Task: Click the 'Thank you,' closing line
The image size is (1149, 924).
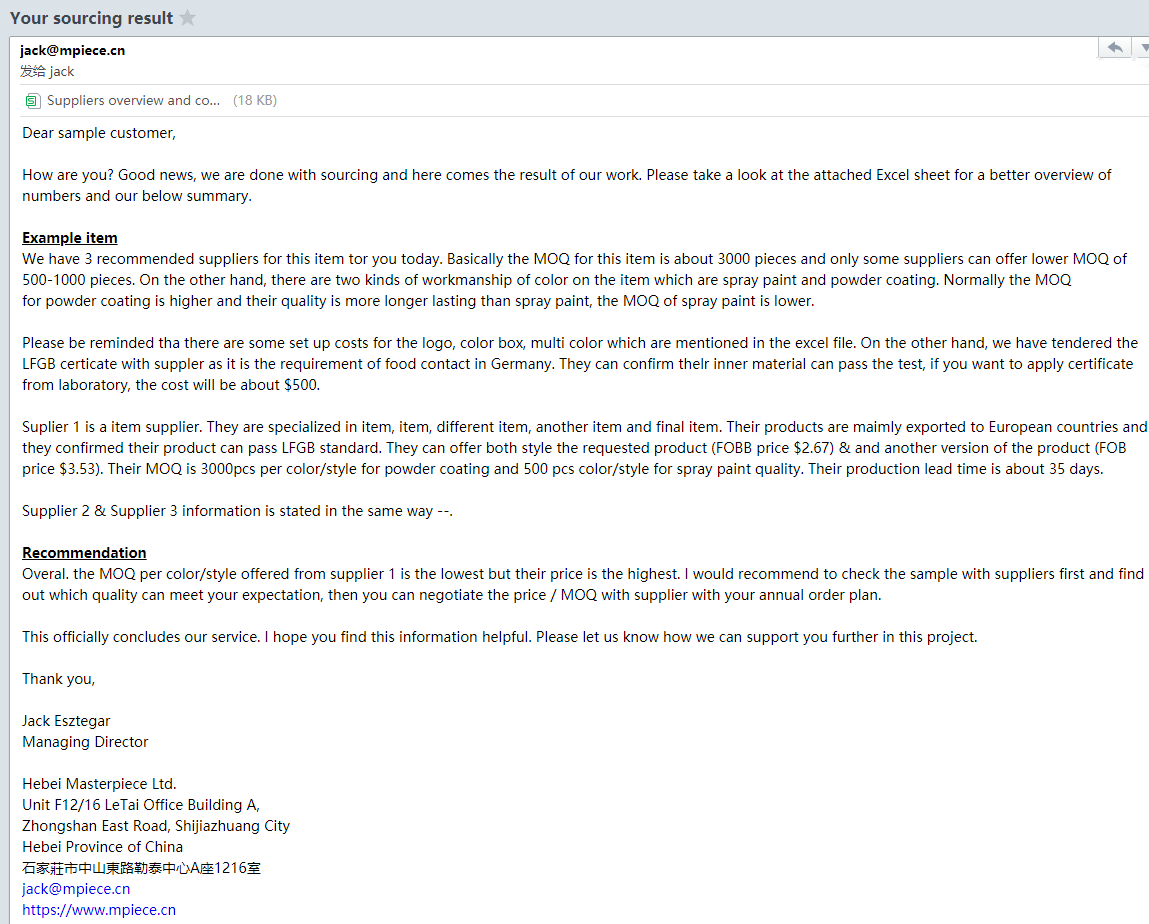Action: 59,679
